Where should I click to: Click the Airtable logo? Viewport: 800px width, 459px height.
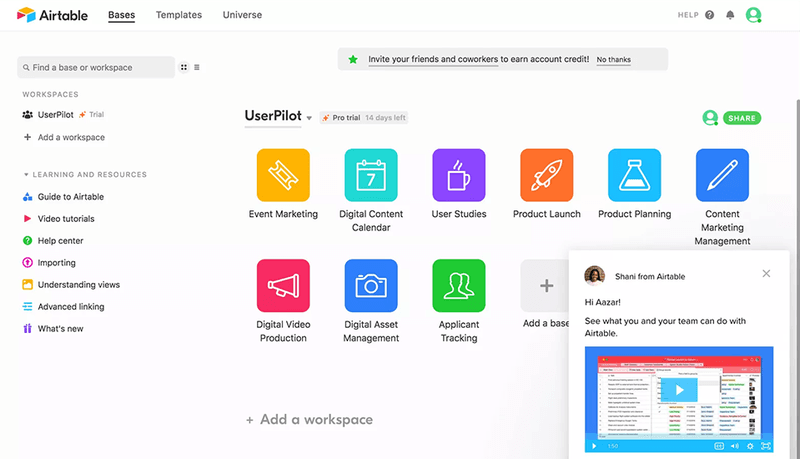pyautogui.click(x=52, y=15)
